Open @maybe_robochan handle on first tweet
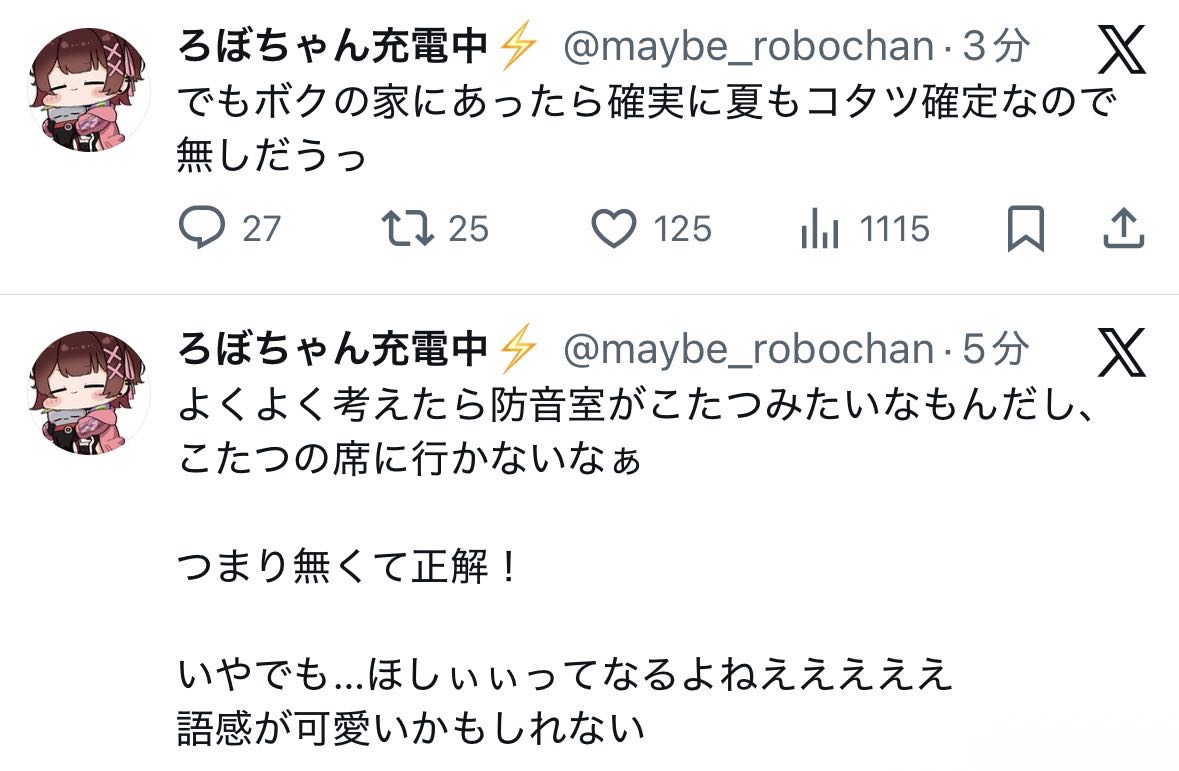The image size is (1179, 771). click(748, 47)
